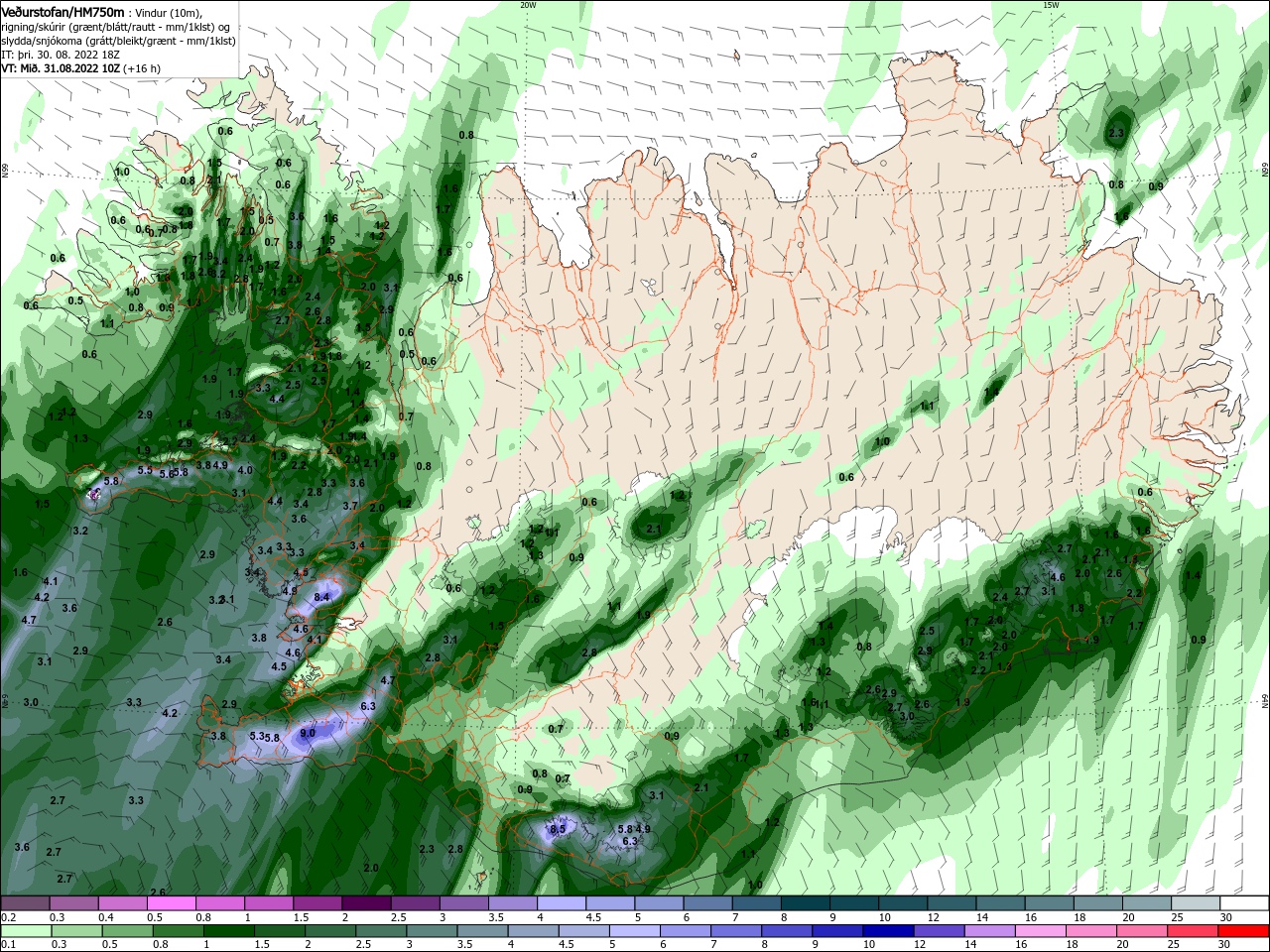The width and height of the screenshot is (1270, 952).
Task: Click the 20W longitude label
Action: [x=528, y=5]
